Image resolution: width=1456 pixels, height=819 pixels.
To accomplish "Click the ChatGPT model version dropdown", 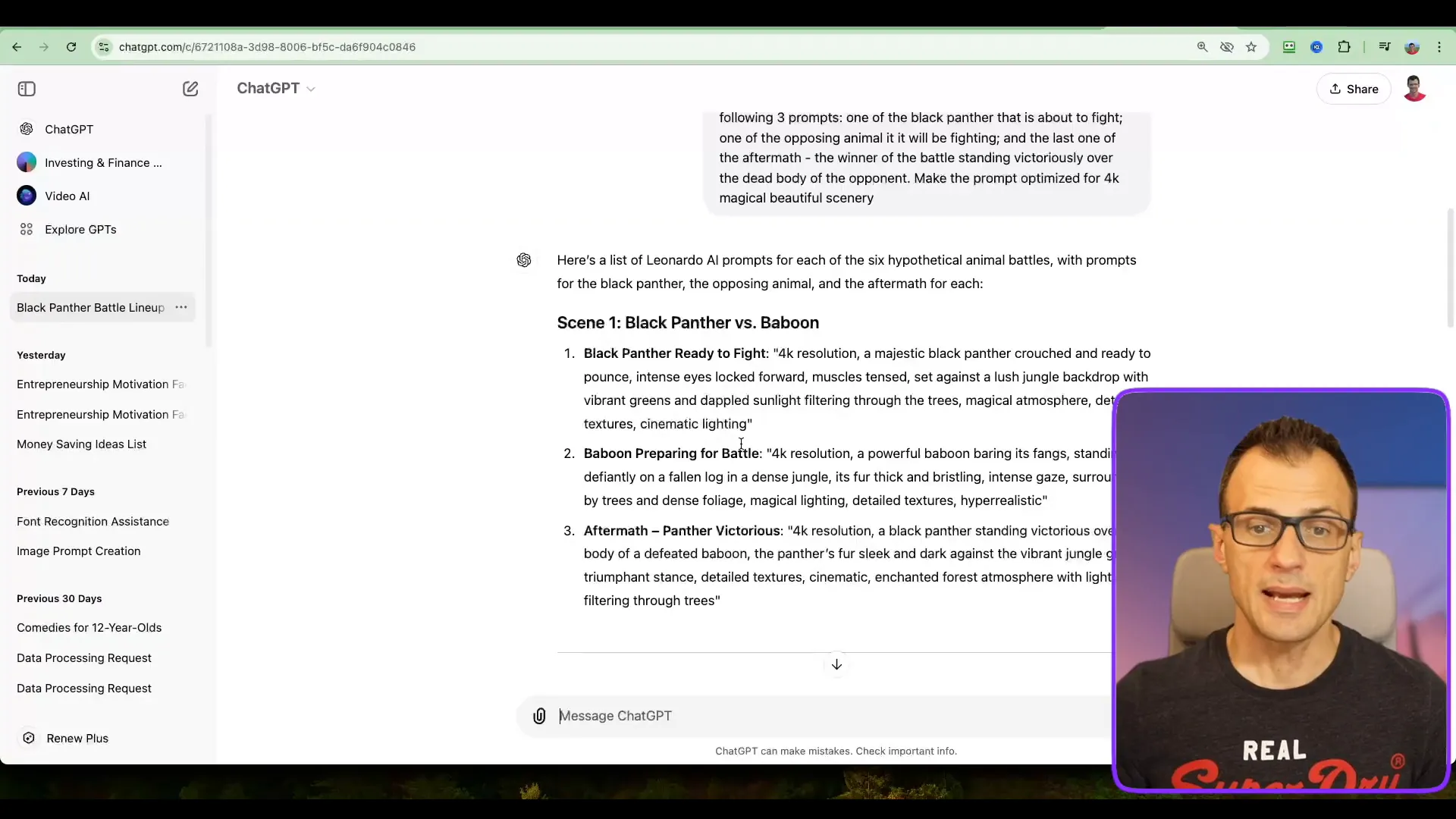I will tap(275, 88).
